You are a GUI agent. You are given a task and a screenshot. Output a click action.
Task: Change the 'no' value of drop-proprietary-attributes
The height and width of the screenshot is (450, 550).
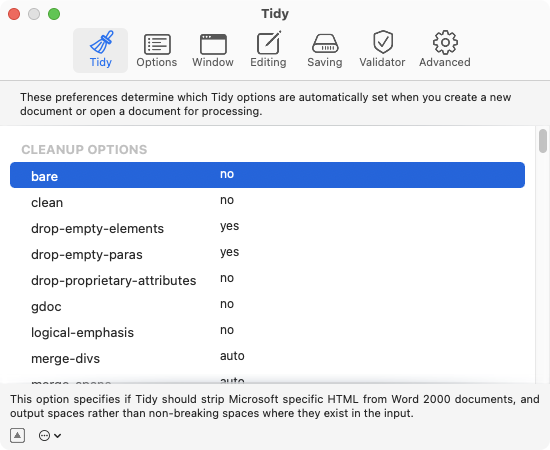click(227, 278)
